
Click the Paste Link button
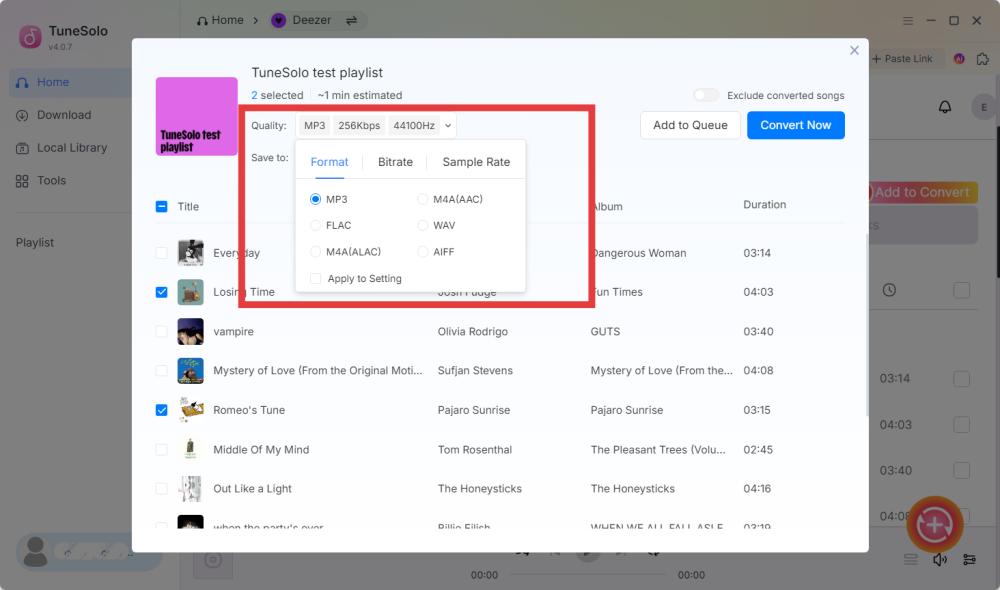902,59
